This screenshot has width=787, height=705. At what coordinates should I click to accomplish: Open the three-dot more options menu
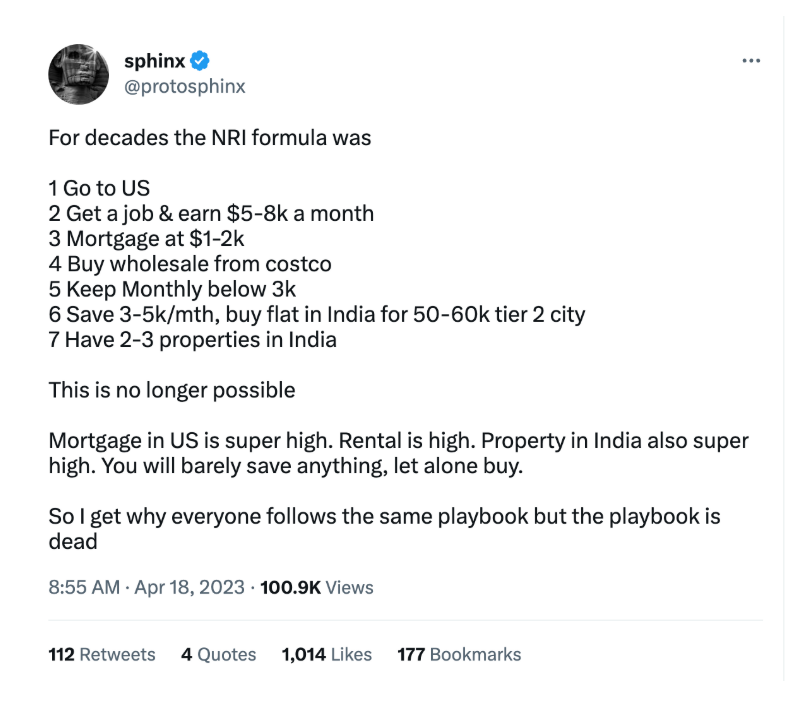click(751, 61)
